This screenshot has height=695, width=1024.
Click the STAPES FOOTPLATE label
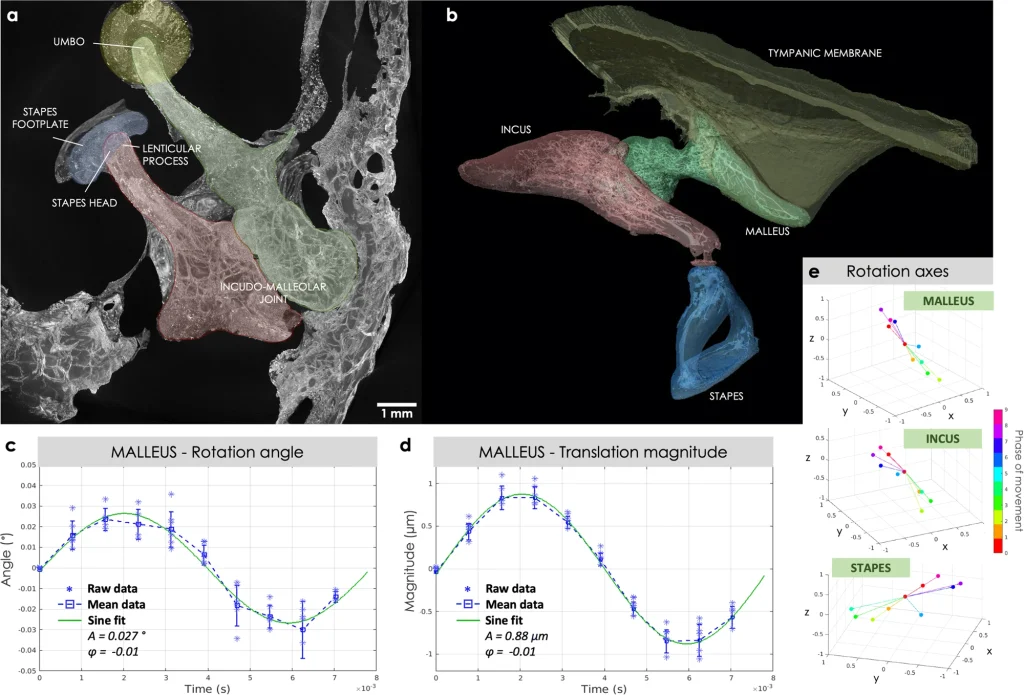[42, 118]
